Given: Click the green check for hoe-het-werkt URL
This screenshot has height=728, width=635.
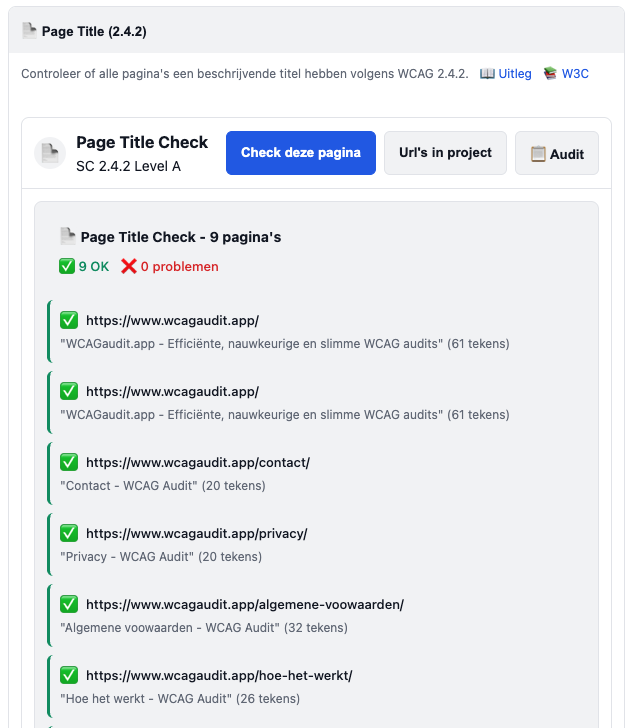Looking at the screenshot, I should click(x=69, y=675).
